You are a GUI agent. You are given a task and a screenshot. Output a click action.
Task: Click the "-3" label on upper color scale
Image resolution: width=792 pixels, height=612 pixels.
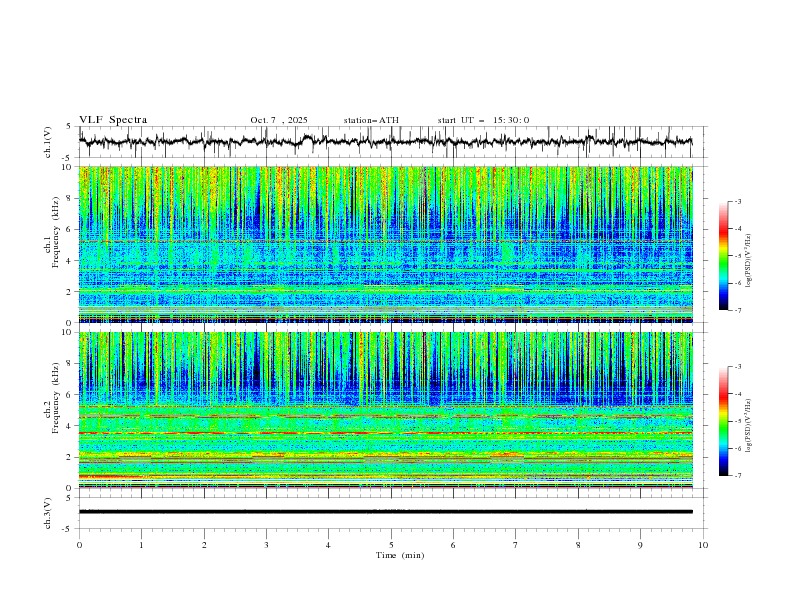[x=737, y=201]
